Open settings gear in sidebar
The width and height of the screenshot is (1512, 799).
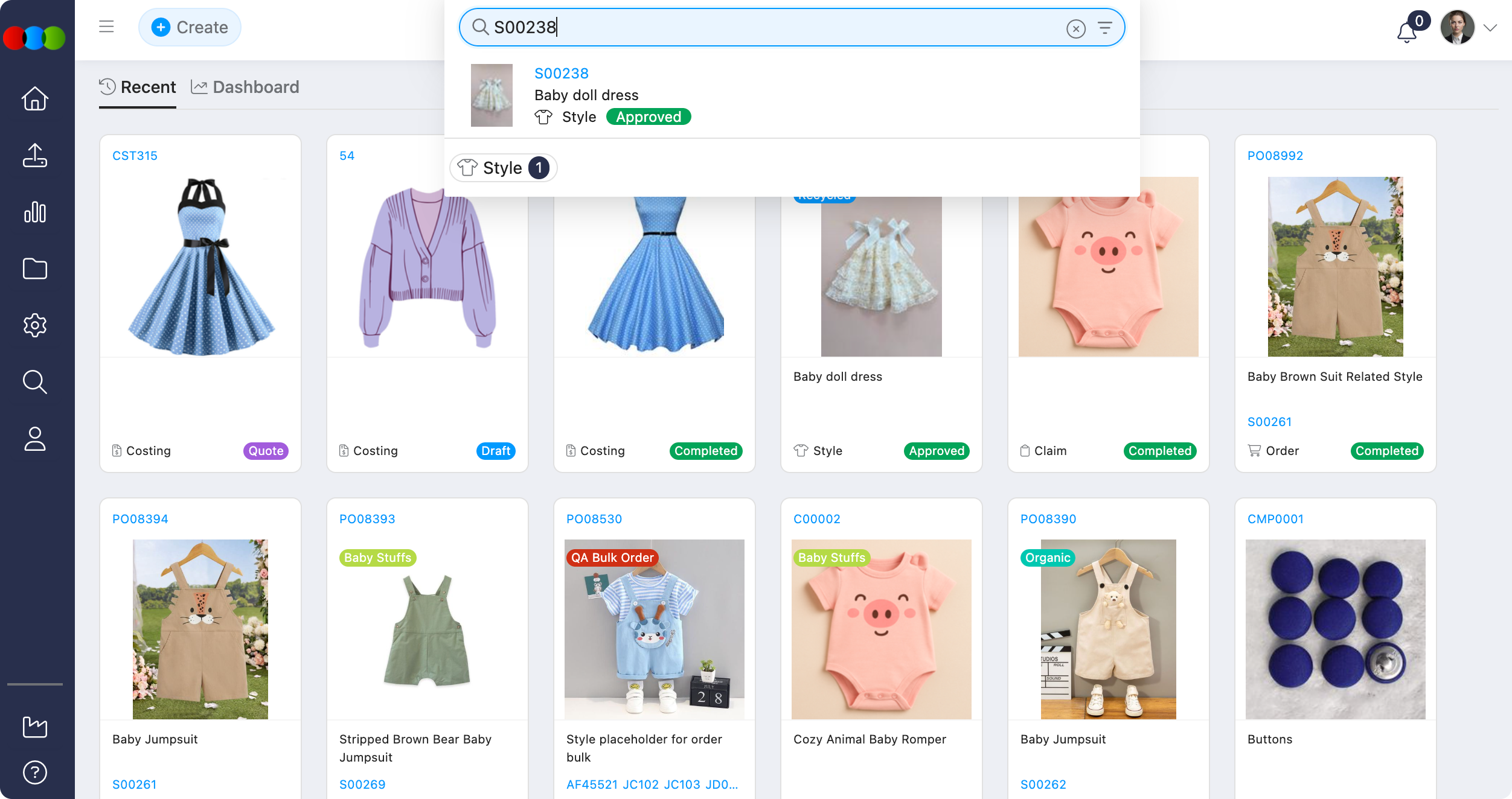click(35, 325)
